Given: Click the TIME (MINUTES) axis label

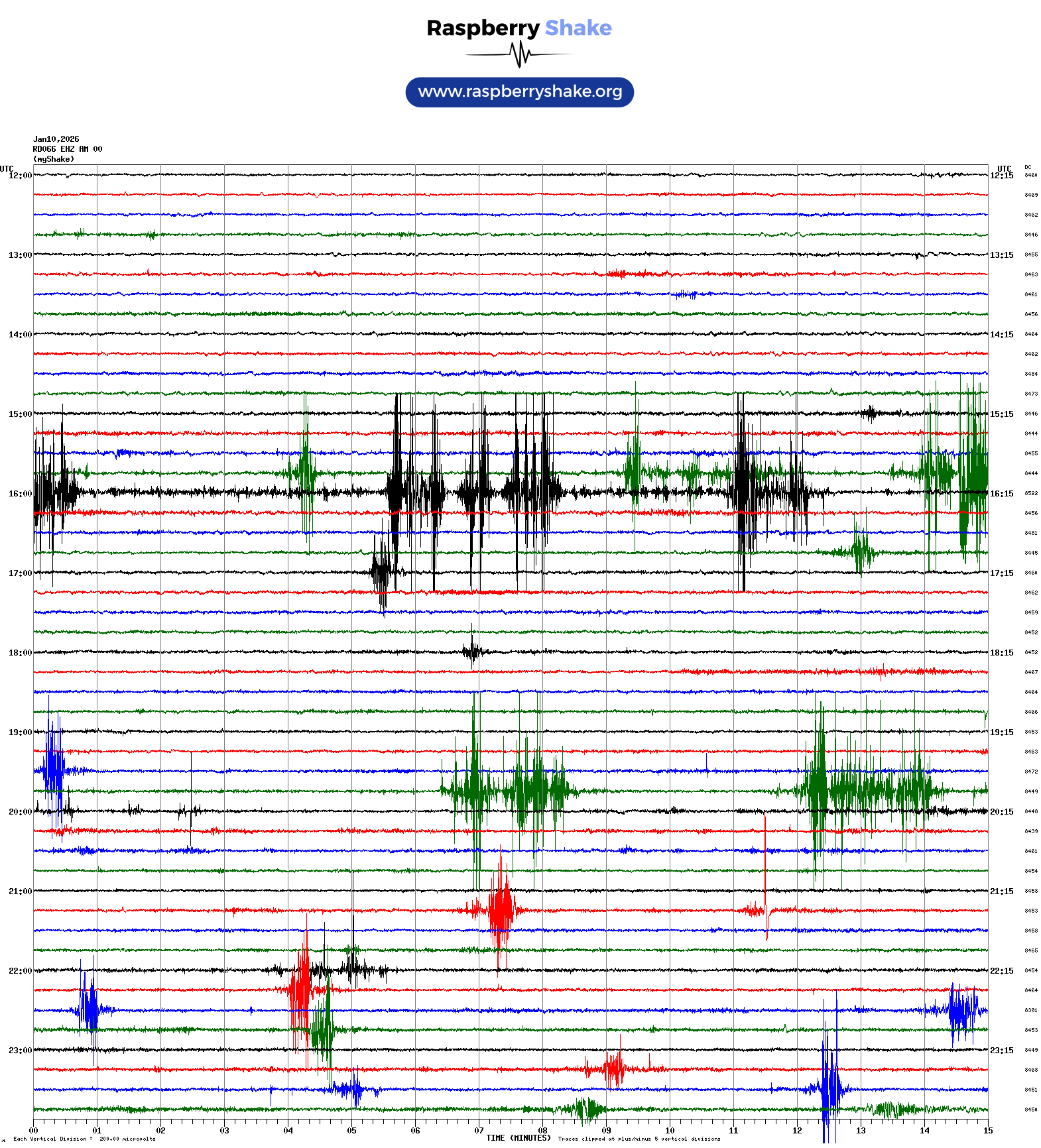Looking at the screenshot, I should coord(518,1137).
